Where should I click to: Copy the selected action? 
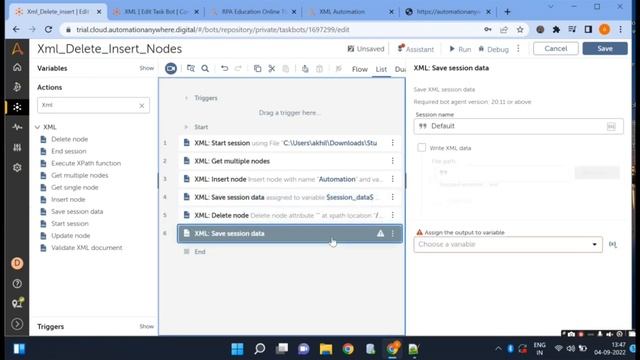pyautogui.click(x=257, y=69)
